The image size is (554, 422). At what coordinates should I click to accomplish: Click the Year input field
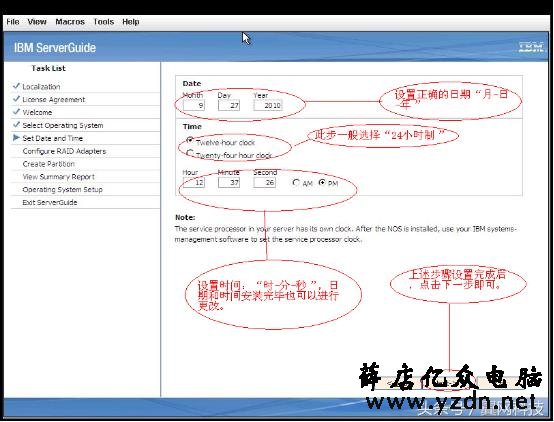(268, 105)
